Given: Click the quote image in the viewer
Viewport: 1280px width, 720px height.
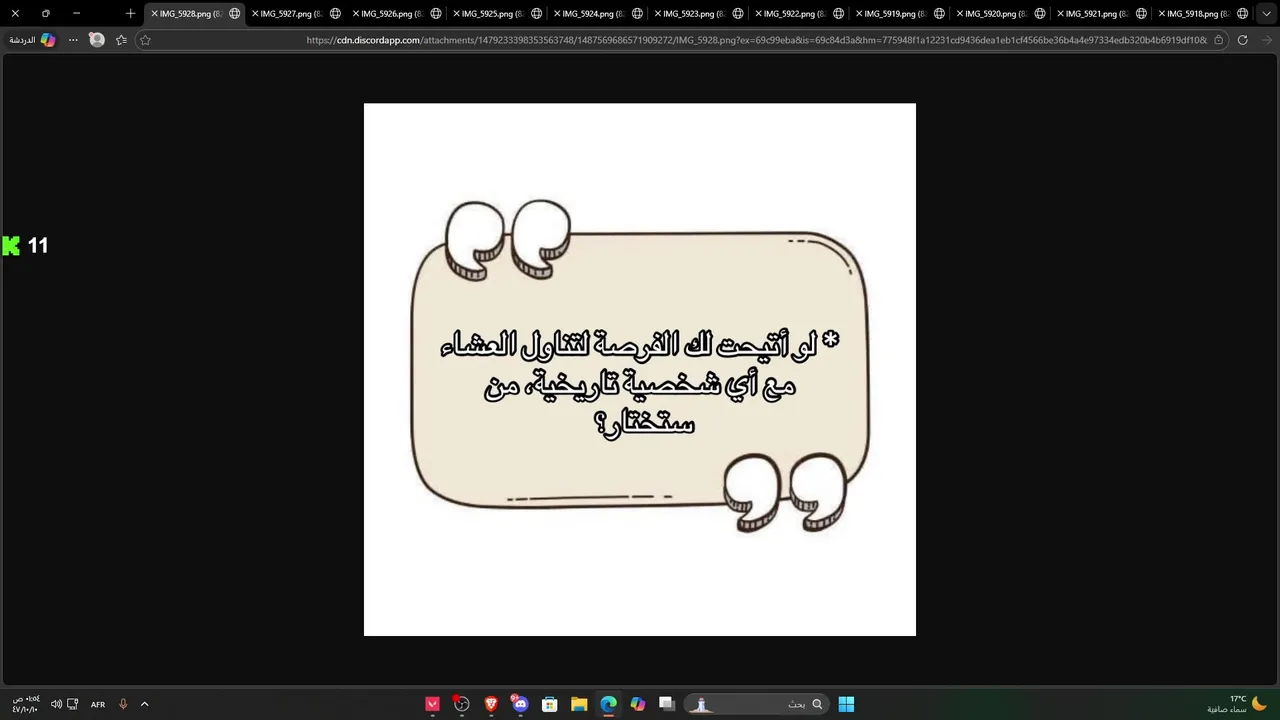Looking at the screenshot, I should pyautogui.click(x=640, y=369).
